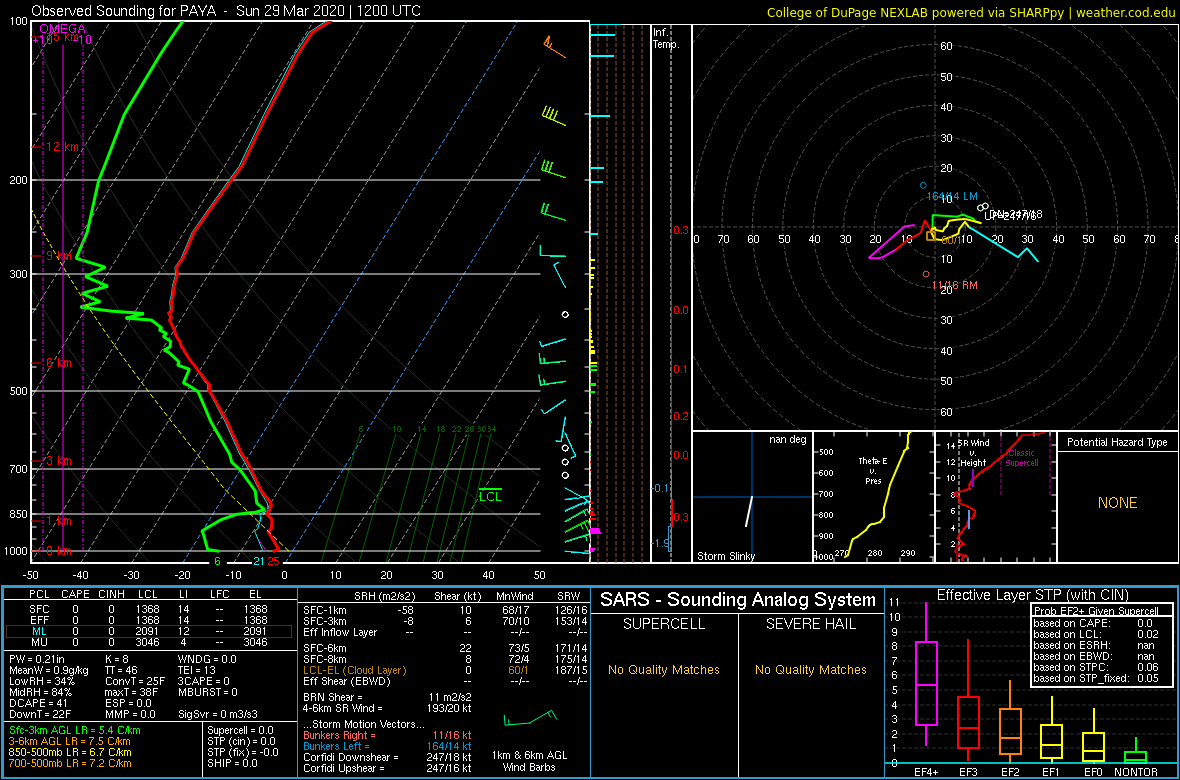The height and width of the screenshot is (780, 1180).
Task: Click the green LCL marker on the skew-T
Action: 490,496
